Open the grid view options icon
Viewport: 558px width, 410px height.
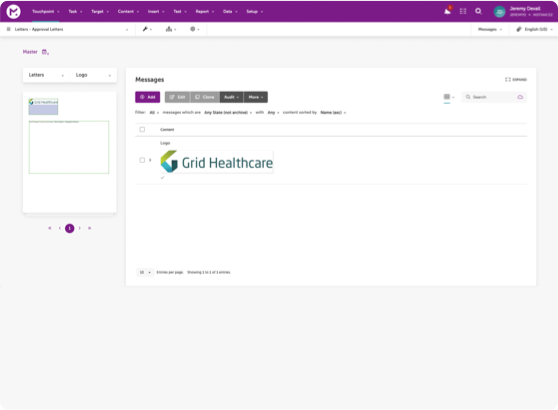pos(448,97)
